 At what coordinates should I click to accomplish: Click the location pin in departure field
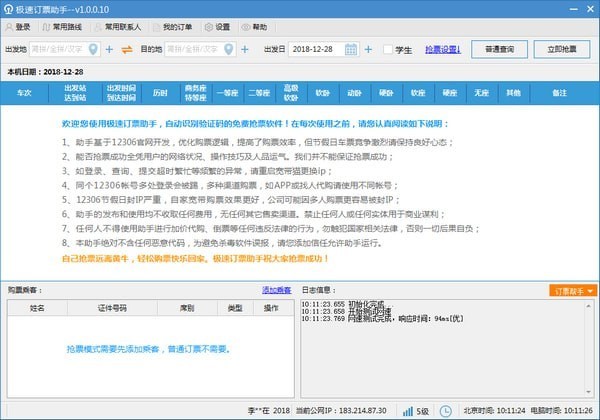click(x=93, y=49)
